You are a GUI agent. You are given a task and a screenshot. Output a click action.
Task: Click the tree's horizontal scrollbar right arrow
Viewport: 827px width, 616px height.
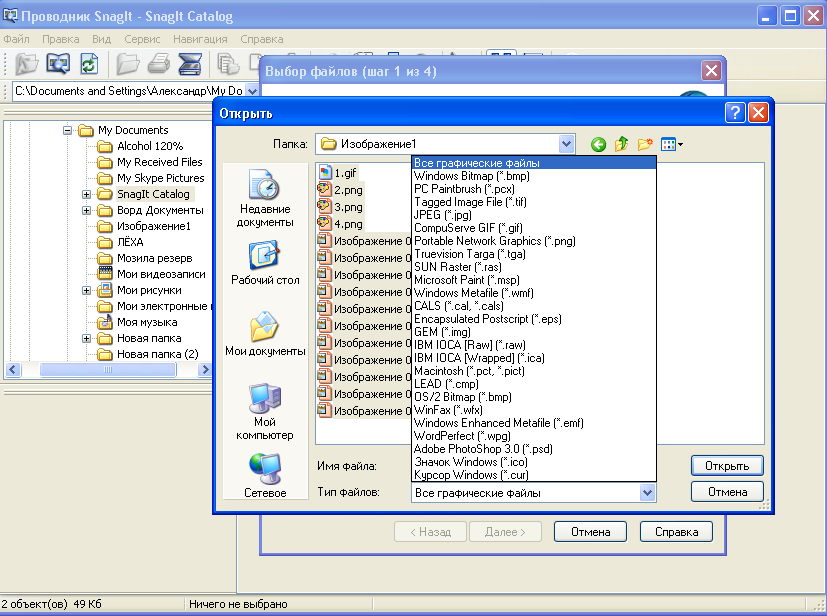(205, 370)
